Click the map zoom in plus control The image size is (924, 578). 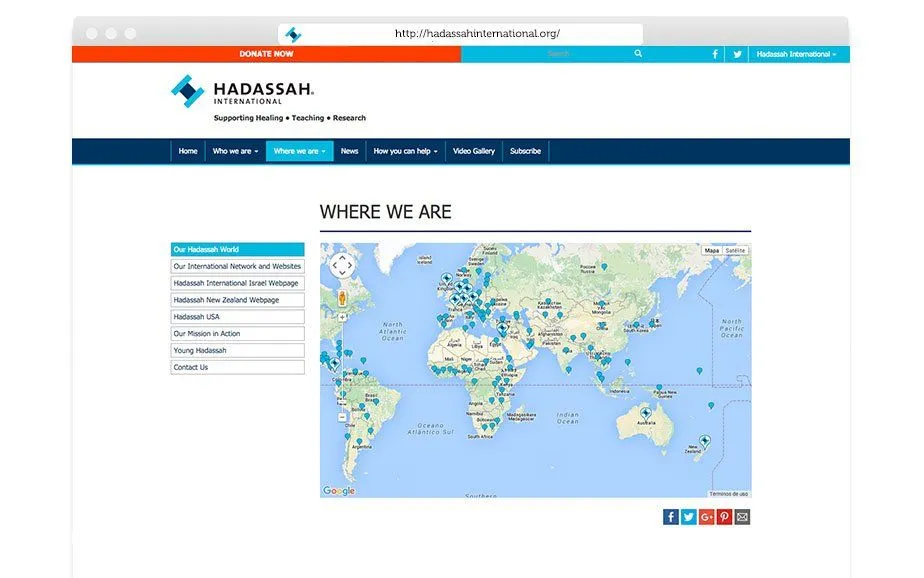(x=342, y=317)
